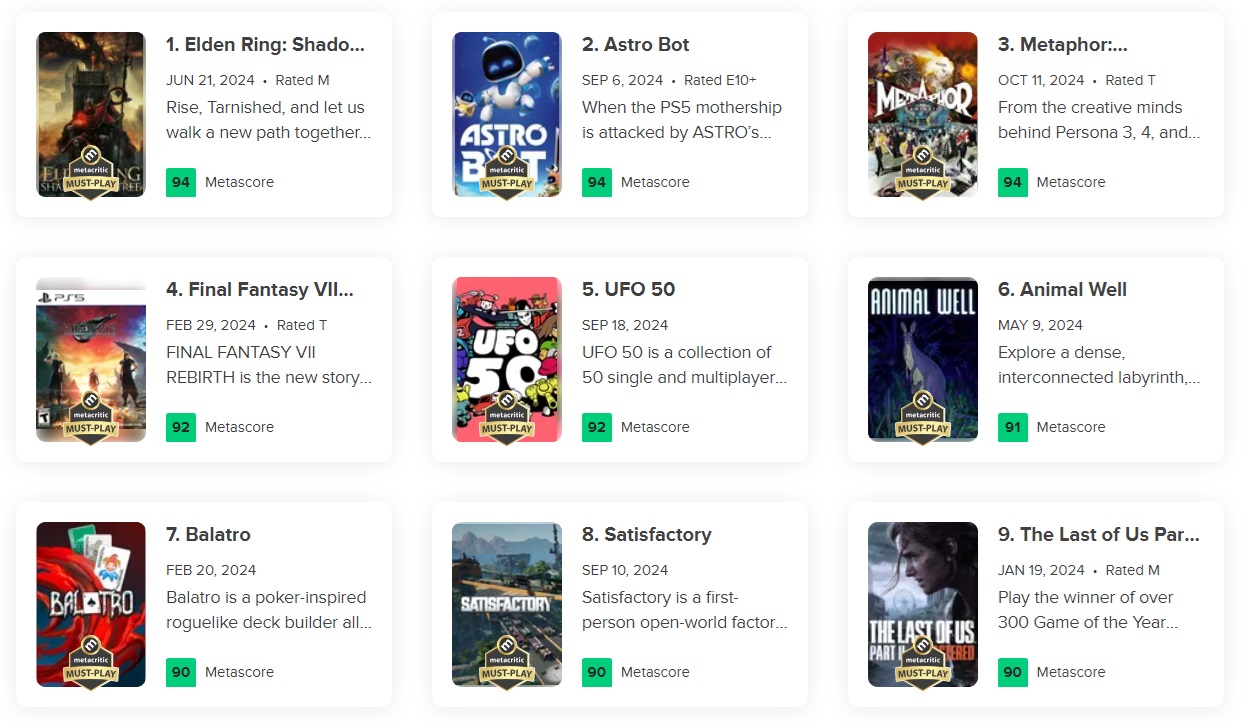Viewport: 1254px width, 728px height.
Task: Open the Elden Ring: Shadow title link
Action: click(x=265, y=45)
